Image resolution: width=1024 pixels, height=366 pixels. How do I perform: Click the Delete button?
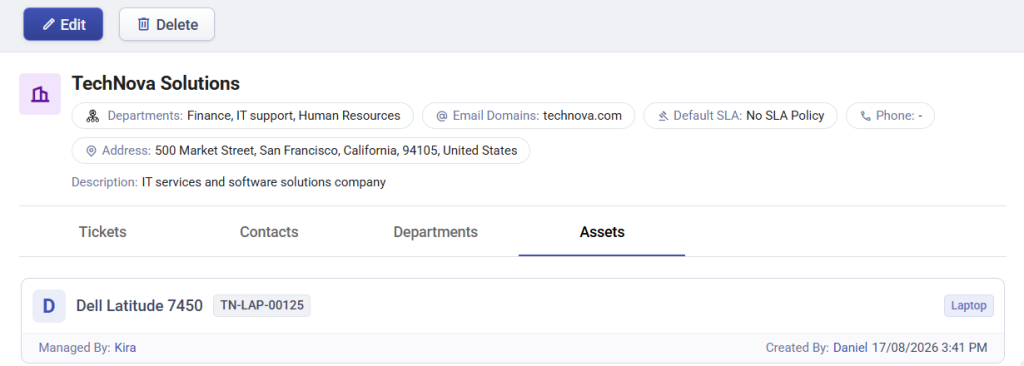(167, 24)
